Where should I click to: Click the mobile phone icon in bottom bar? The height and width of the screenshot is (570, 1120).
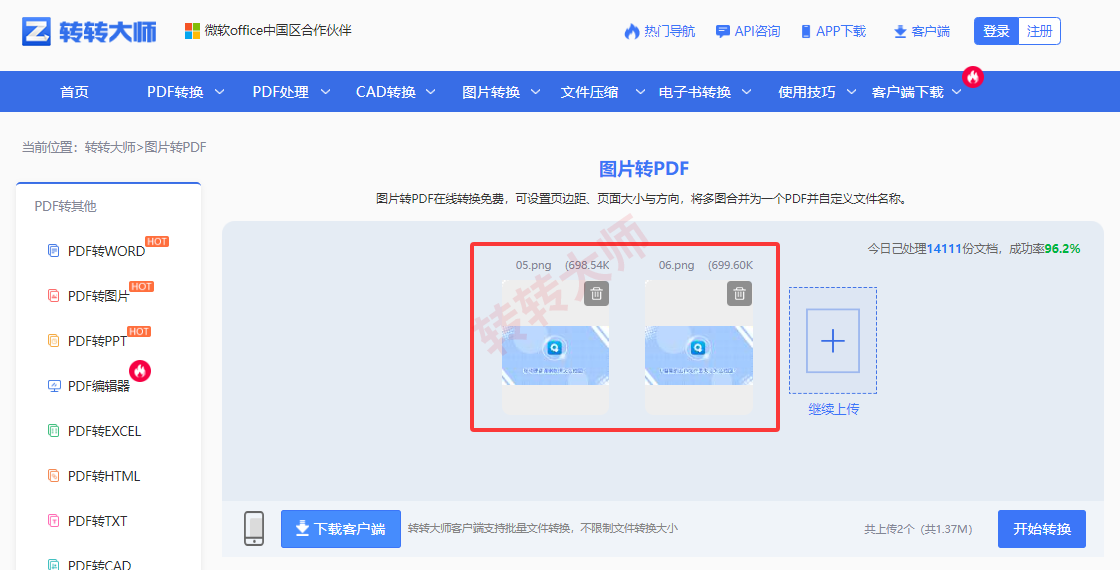(254, 529)
